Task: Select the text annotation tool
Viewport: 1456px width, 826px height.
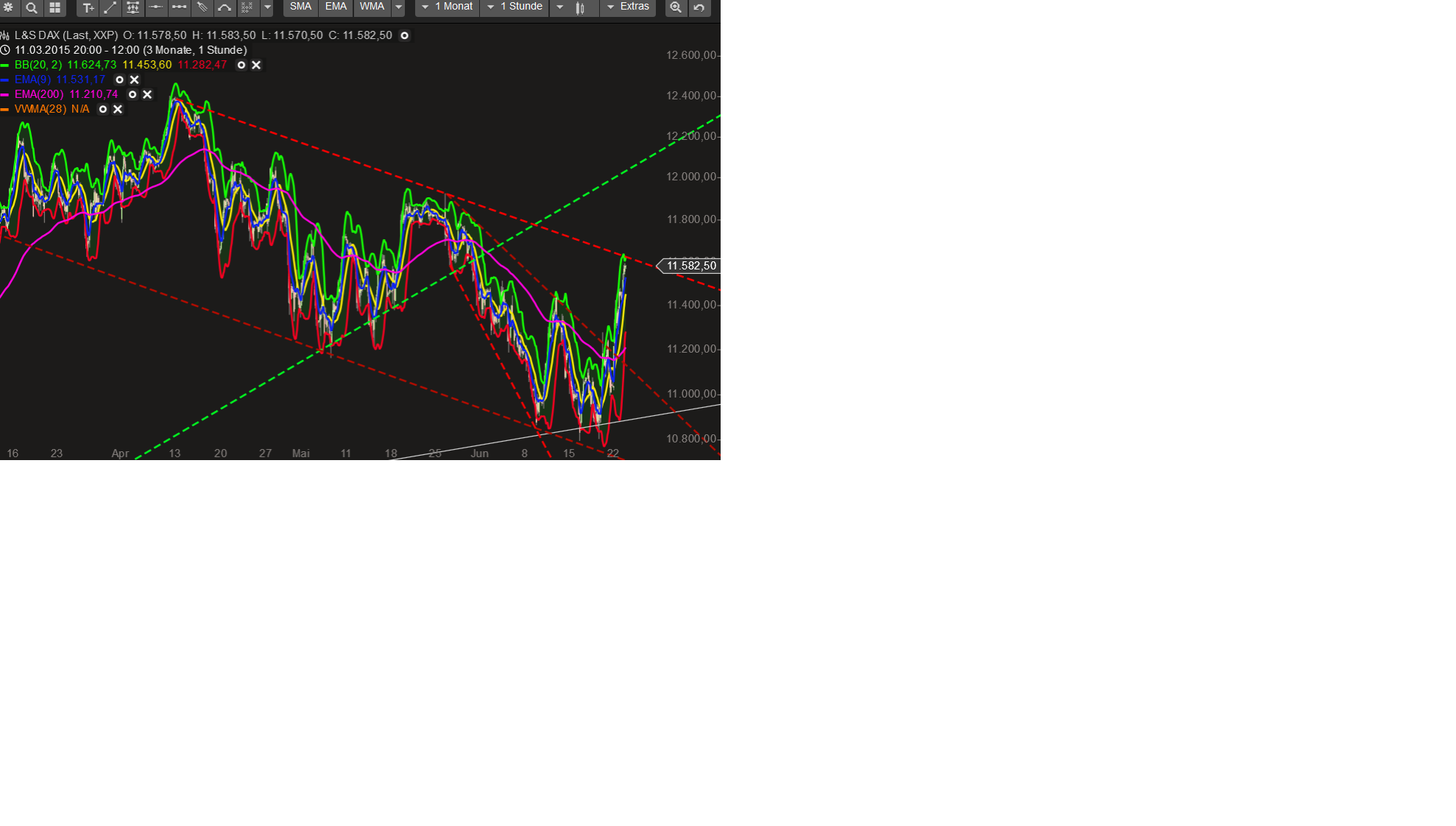Action: (88, 7)
